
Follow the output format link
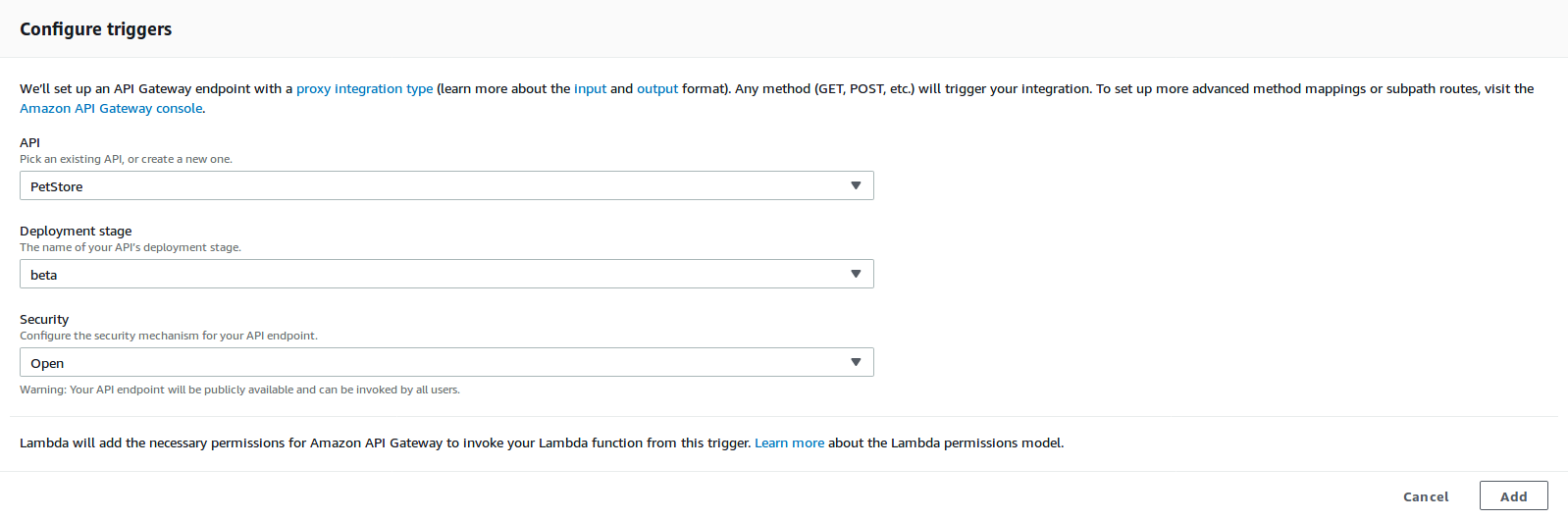pos(657,89)
